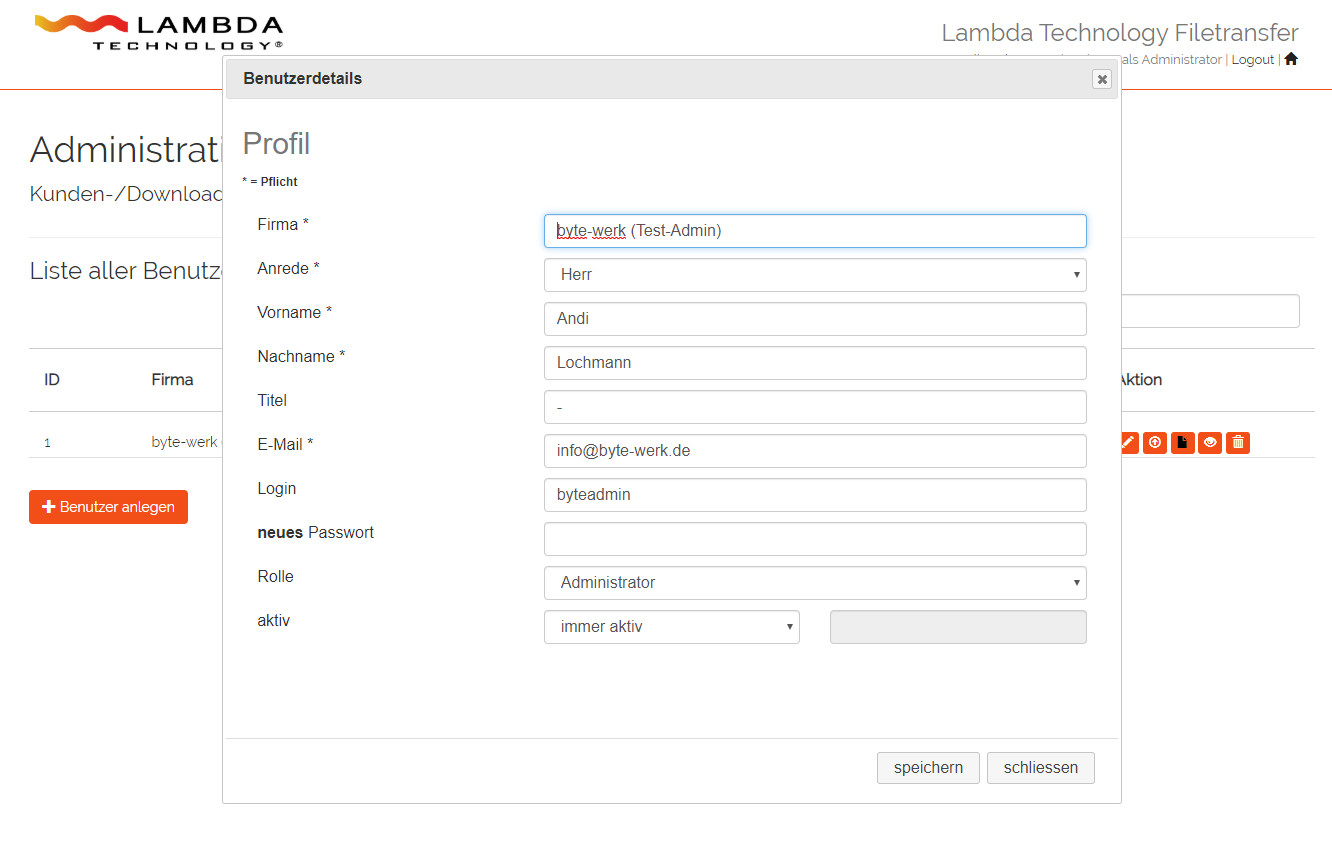Click the pencil edit icon in user row
The width and height of the screenshot is (1332, 853).
[1129, 442]
